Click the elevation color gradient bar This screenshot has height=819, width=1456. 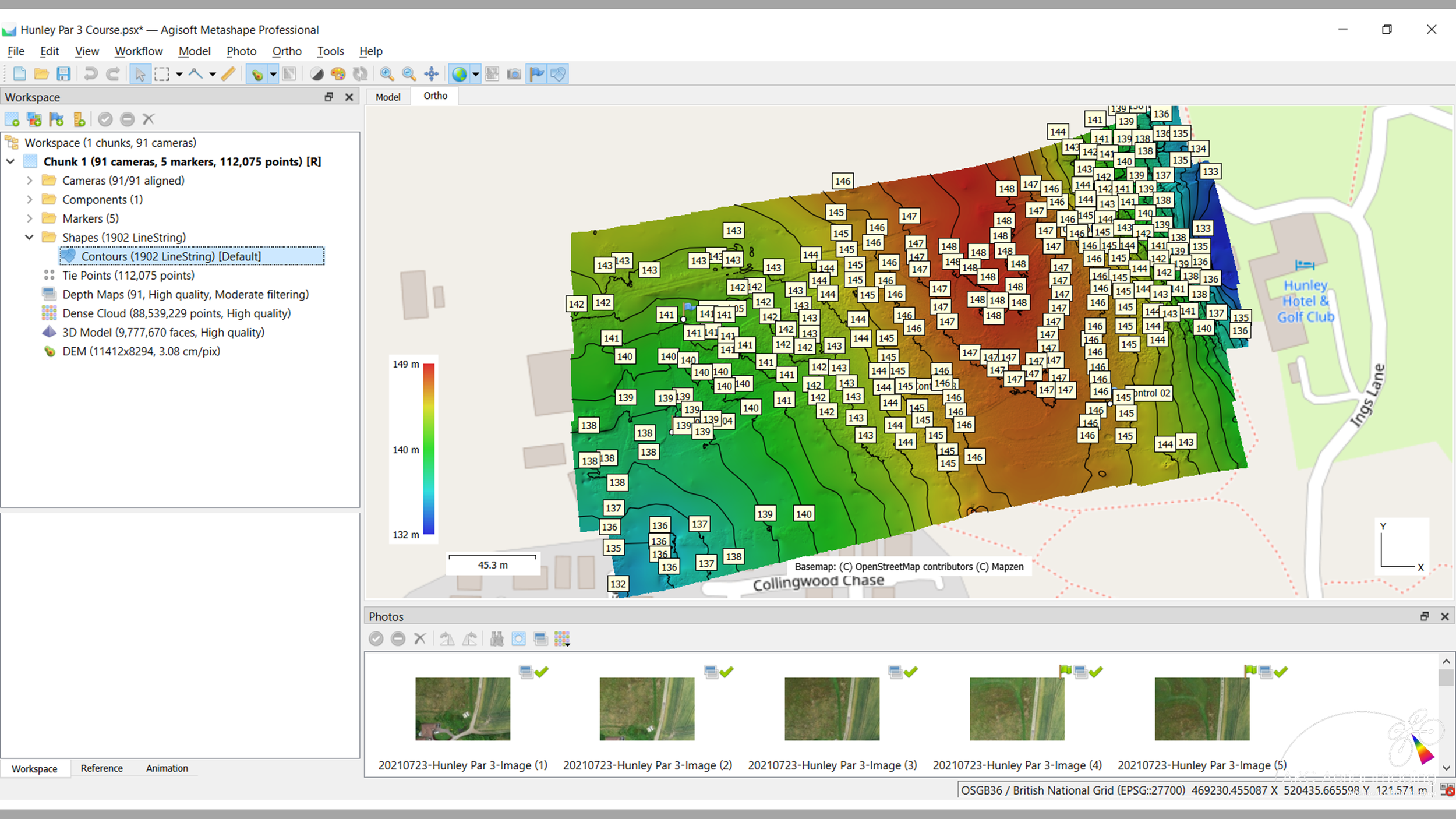[429, 449]
